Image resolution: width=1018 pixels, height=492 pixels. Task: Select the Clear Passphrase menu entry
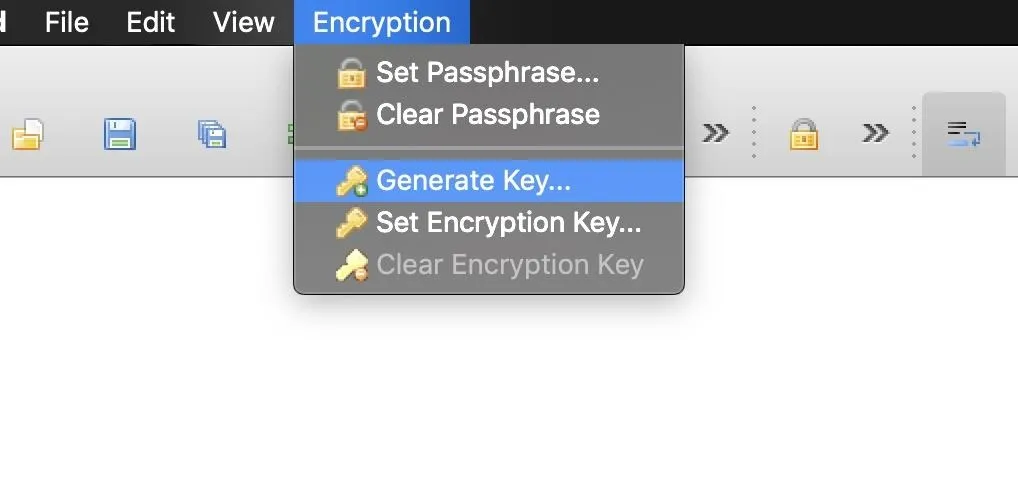click(489, 115)
